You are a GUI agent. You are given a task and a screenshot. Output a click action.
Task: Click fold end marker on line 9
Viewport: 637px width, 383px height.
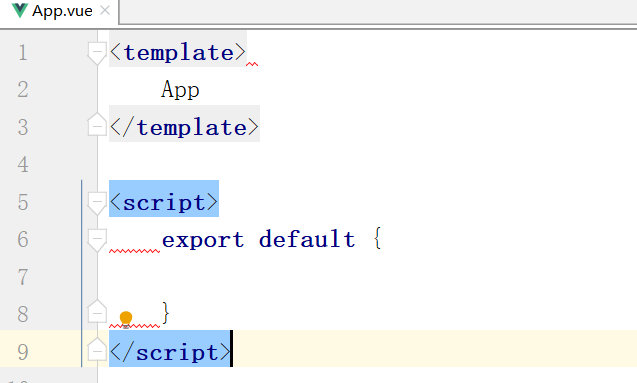click(x=97, y=349)
